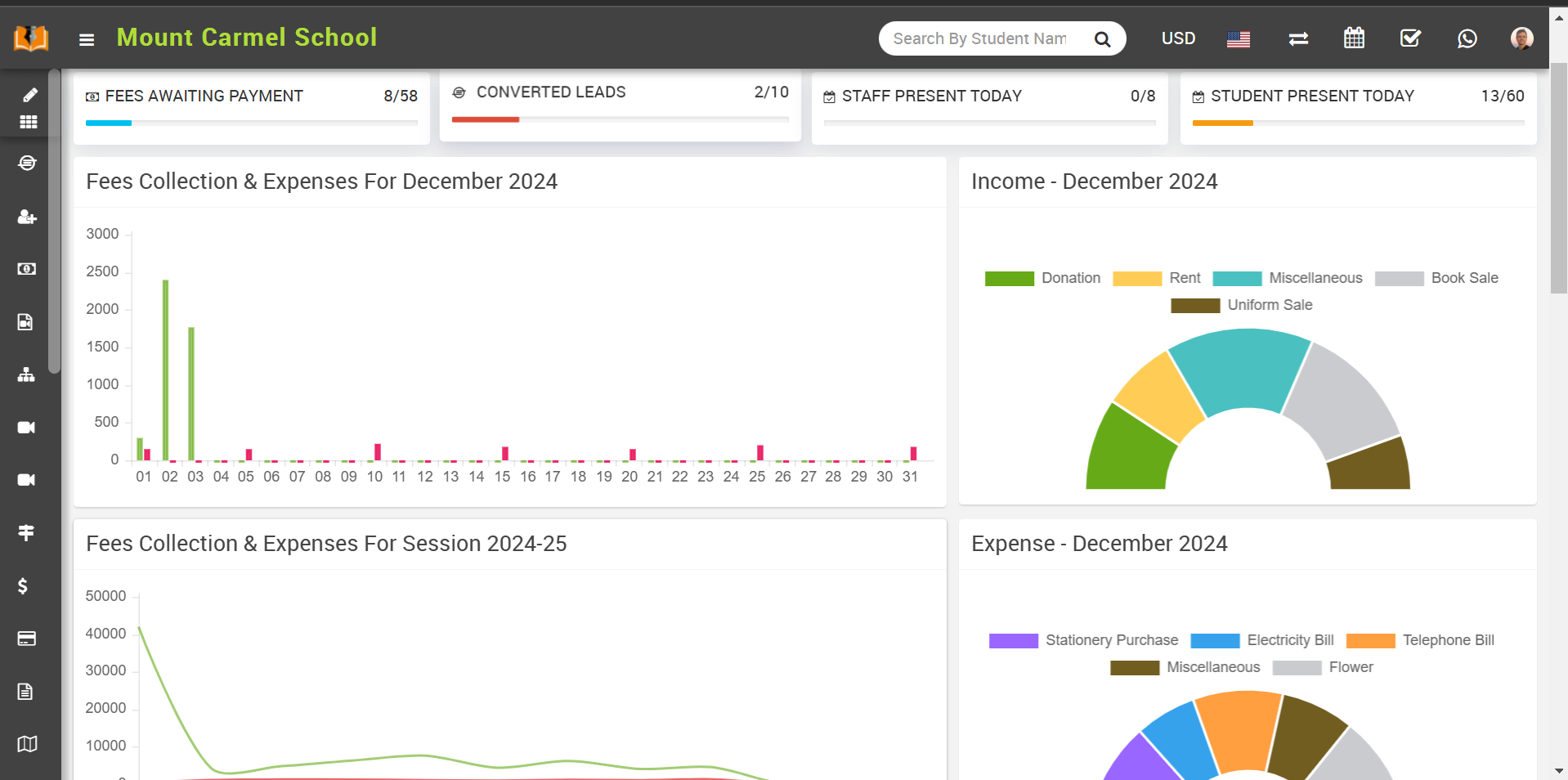Click the switch session arrows icon
The image size is (1568, 780).
click(x=1298, y=38)
